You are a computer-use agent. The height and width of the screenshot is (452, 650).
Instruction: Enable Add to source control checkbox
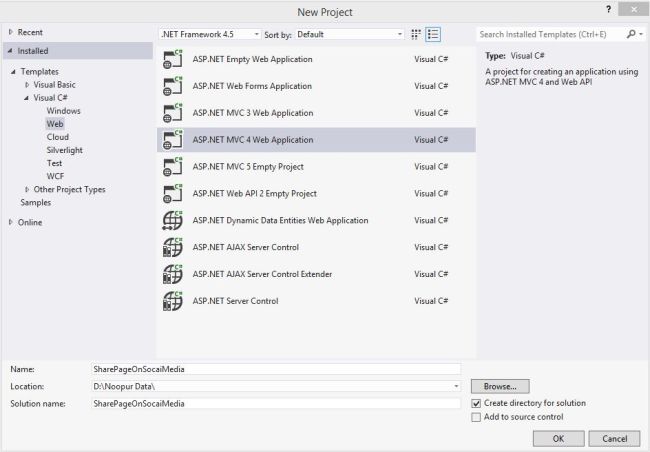point(476,417)
